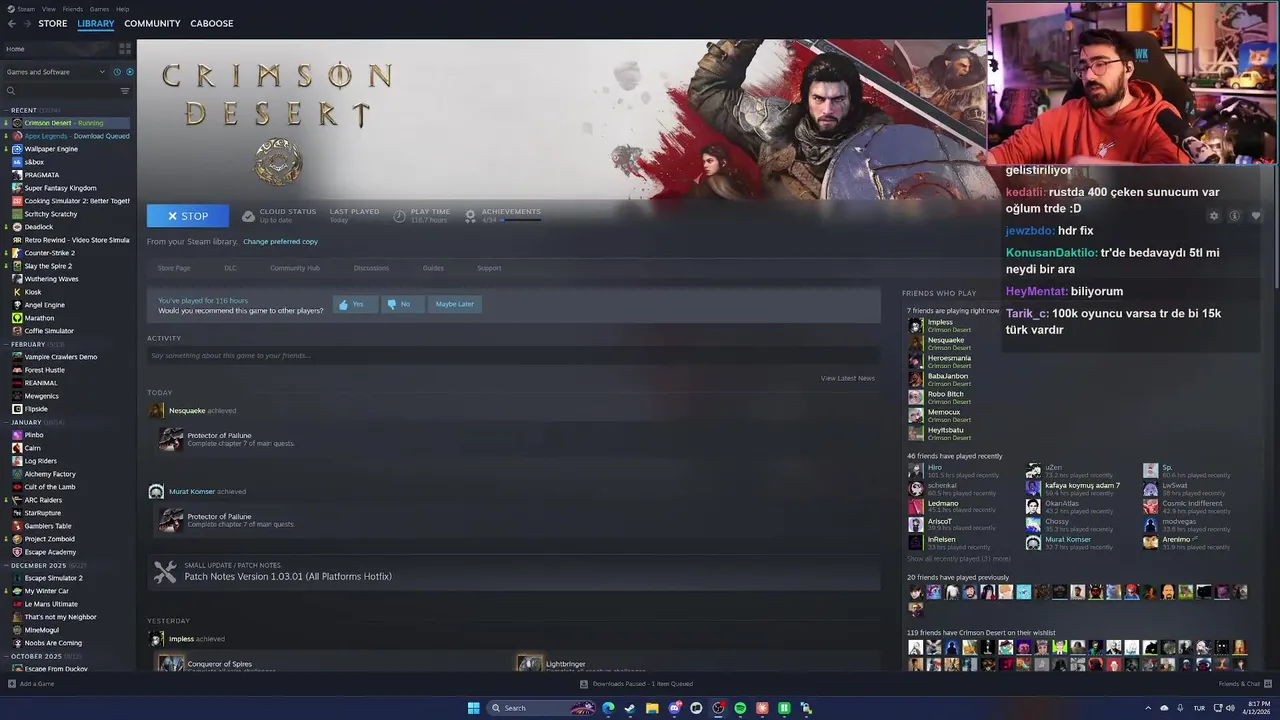1280x720 pixels.
Task: Favorite the game with heart icon
Action: 1256,216
